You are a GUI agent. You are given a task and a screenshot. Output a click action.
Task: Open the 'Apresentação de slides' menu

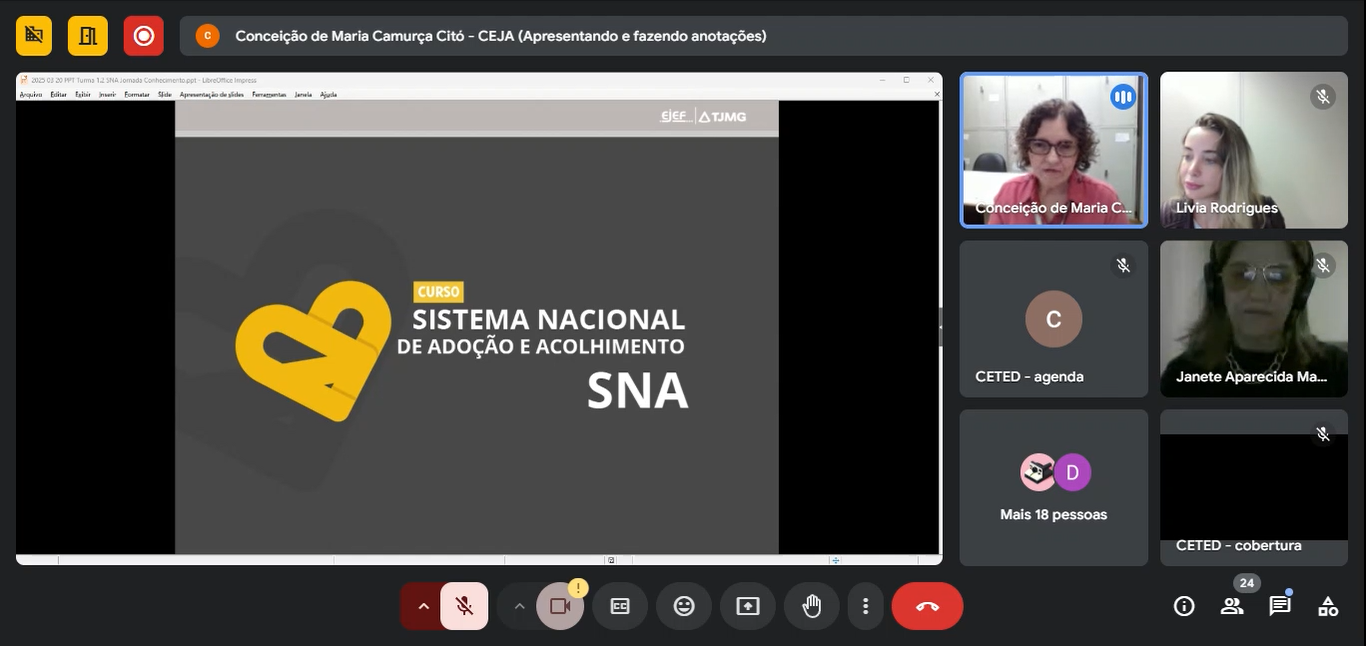tap(212, 94)
